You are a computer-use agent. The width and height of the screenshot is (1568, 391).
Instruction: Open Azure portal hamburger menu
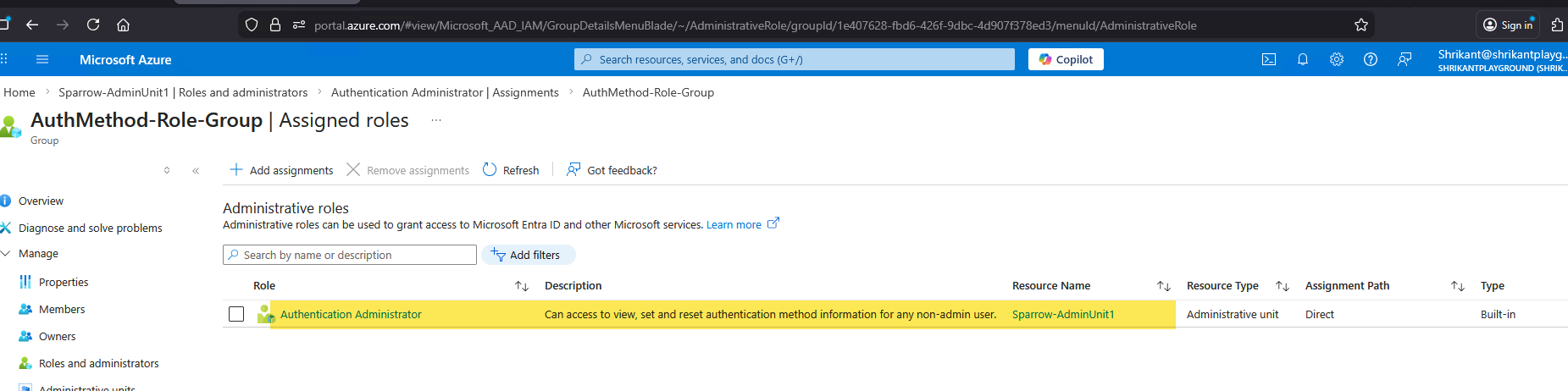(x=42, y=59)
